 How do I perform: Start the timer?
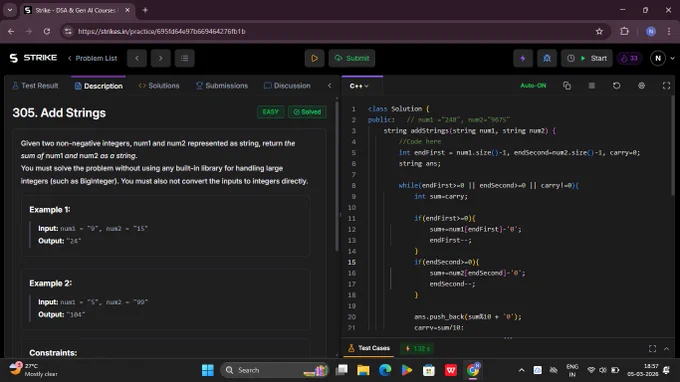click(587, 58)
